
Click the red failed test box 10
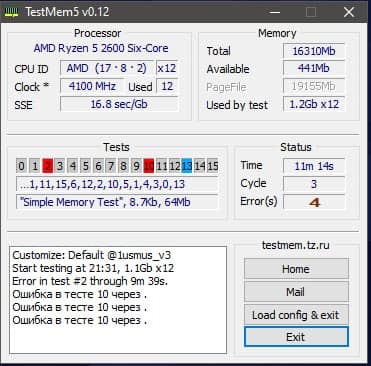pos(149,166)
